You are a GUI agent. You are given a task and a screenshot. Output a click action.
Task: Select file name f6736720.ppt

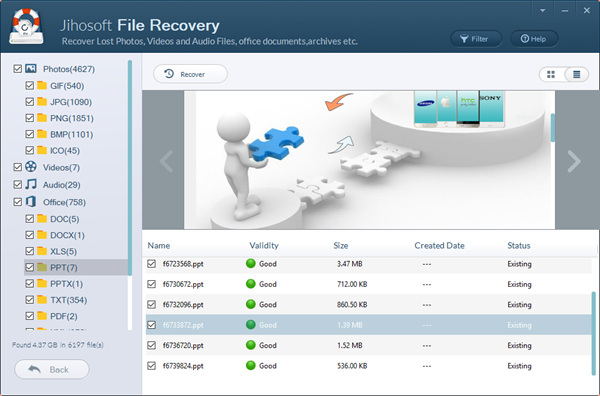coord(183,345)
